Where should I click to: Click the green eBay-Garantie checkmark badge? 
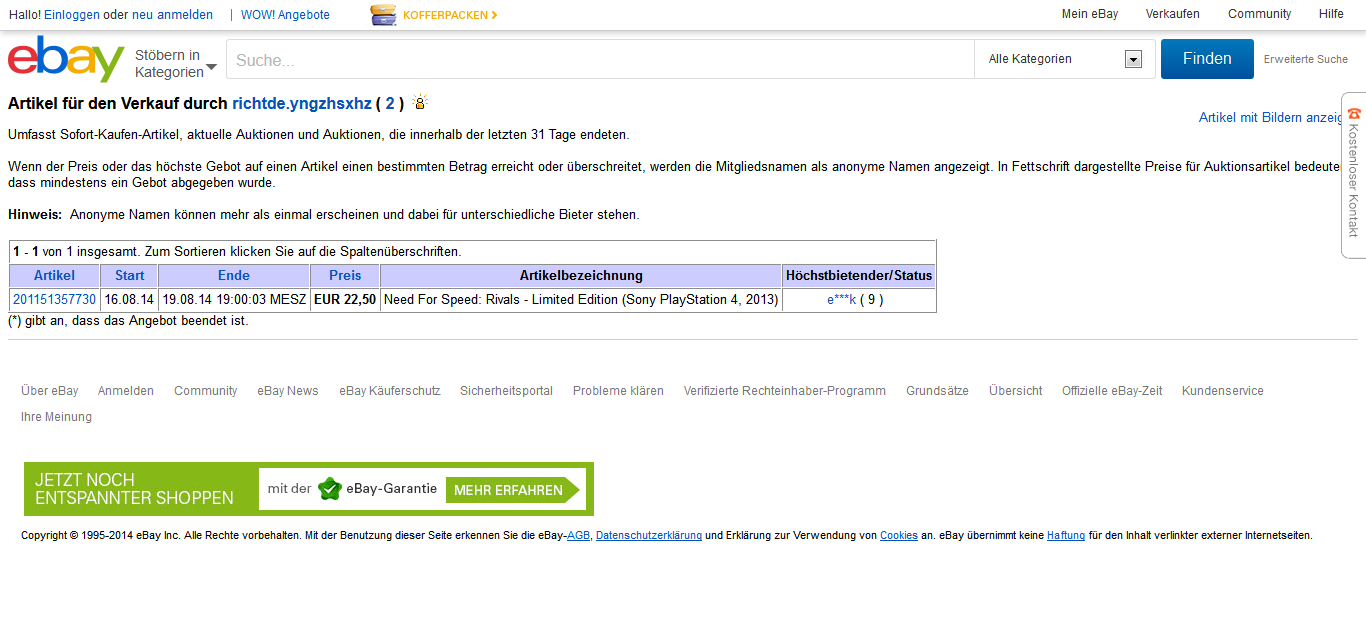(329, 489)
